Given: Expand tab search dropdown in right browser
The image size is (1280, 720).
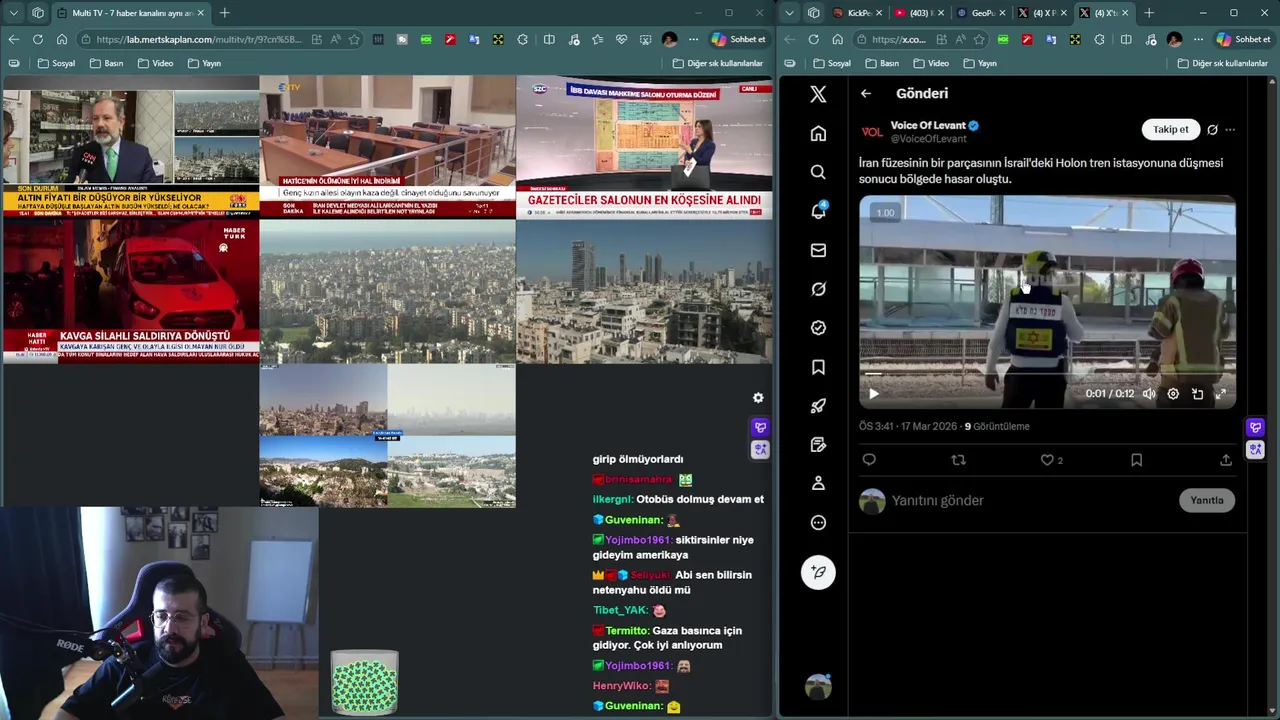Looking at the screenshot, I should click(790, 13).
